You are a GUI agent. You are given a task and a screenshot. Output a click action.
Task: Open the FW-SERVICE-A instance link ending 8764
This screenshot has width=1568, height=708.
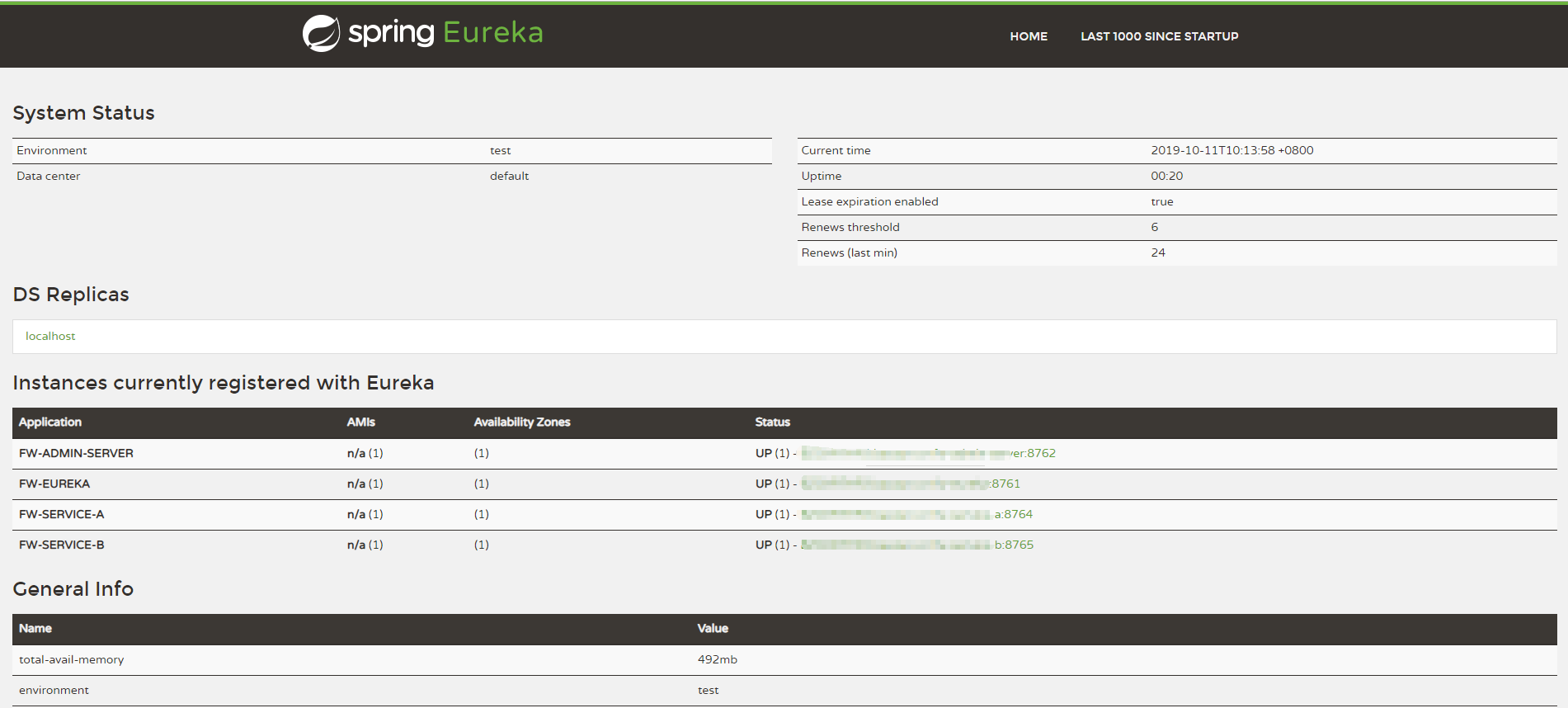pos(916,514)
